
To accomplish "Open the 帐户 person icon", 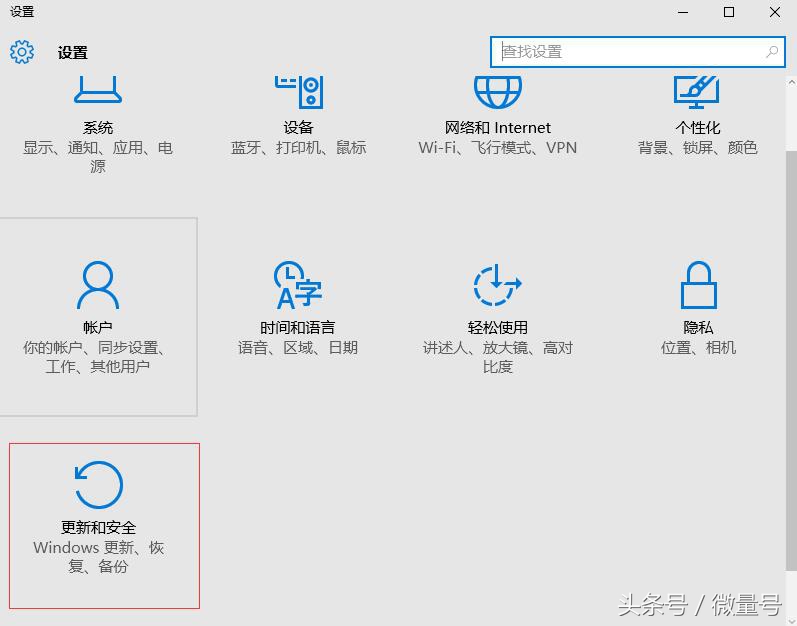I will point(98,285).
